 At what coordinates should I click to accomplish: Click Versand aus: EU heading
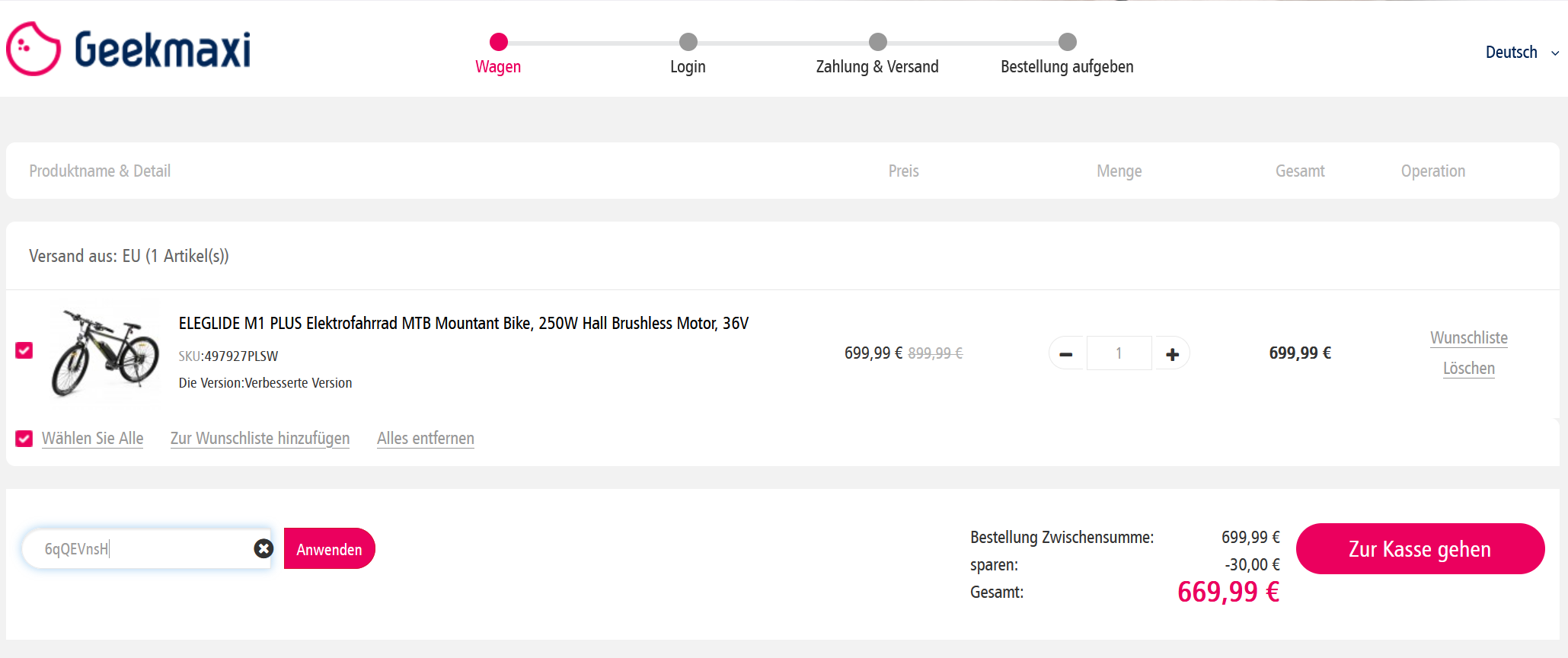click(x=129, y=256)
